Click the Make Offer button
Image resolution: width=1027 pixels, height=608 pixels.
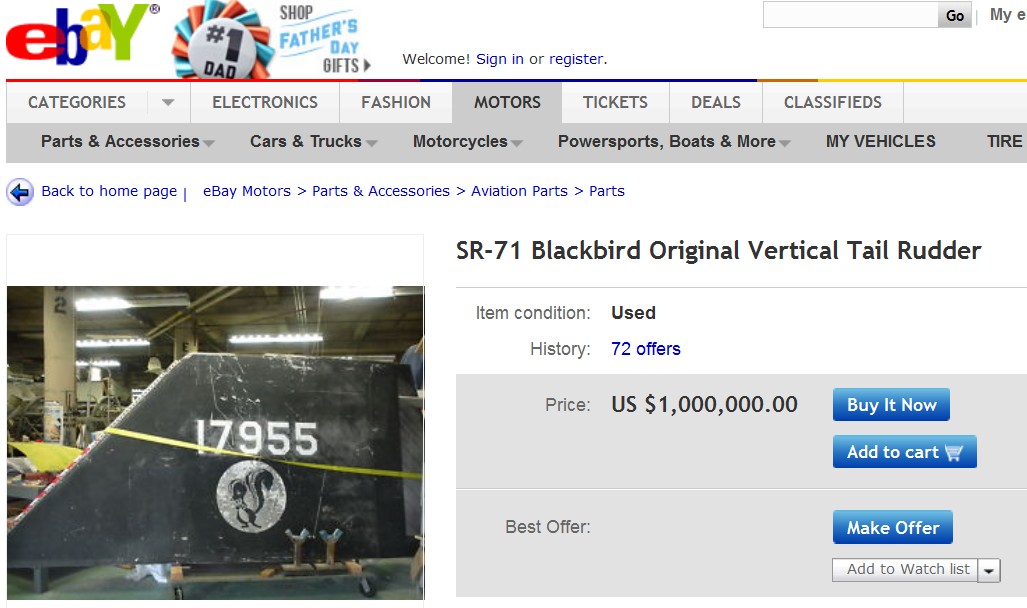point(891,527)
